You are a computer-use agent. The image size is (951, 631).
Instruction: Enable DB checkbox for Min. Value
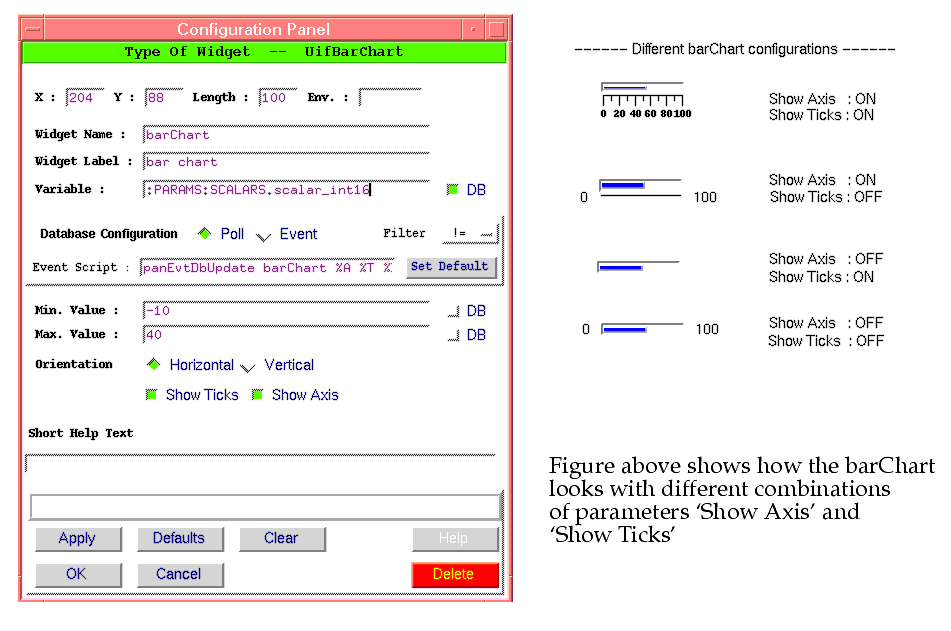click(453, 311)
